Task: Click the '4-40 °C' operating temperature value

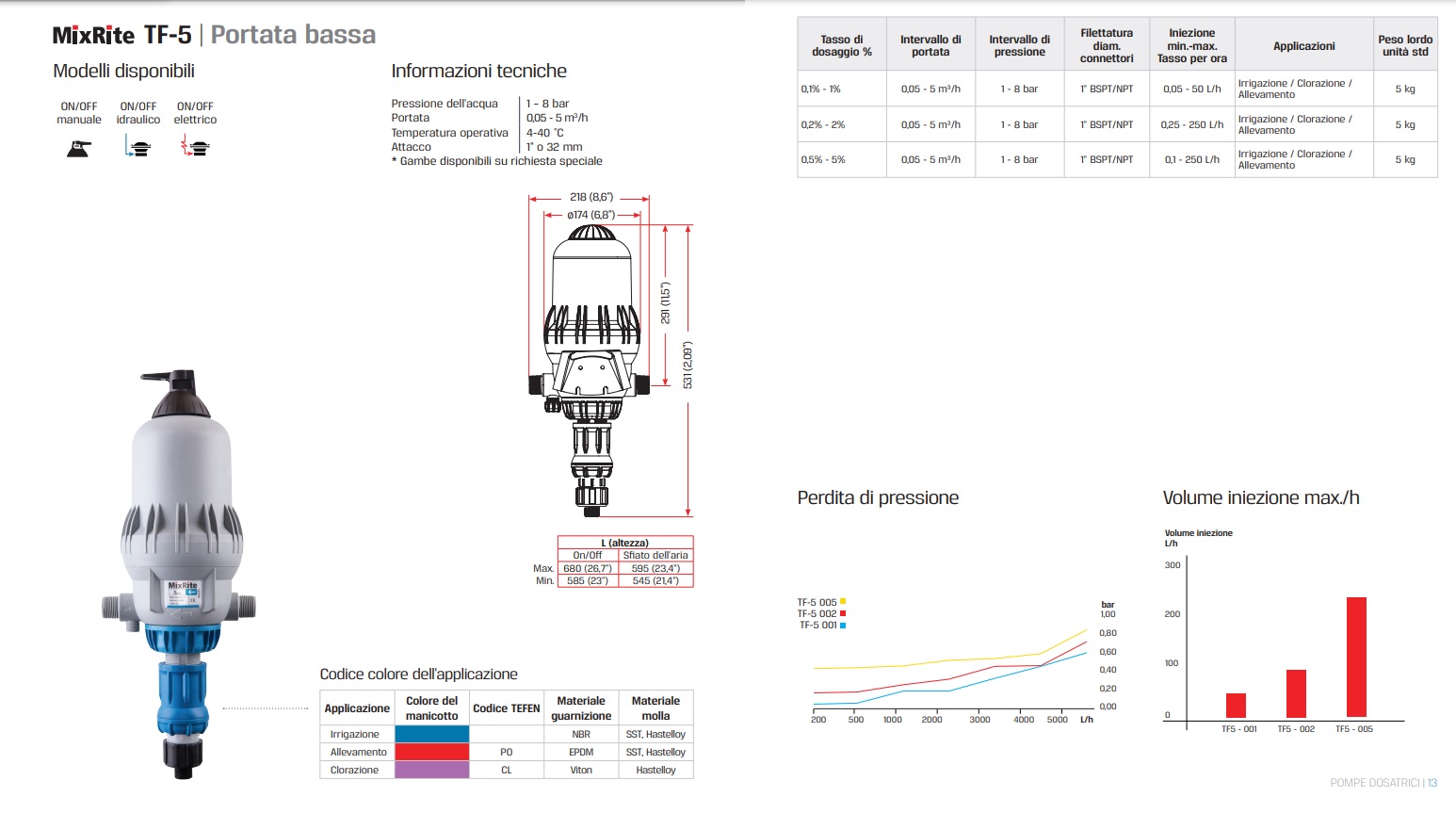Action: [544, 133]
